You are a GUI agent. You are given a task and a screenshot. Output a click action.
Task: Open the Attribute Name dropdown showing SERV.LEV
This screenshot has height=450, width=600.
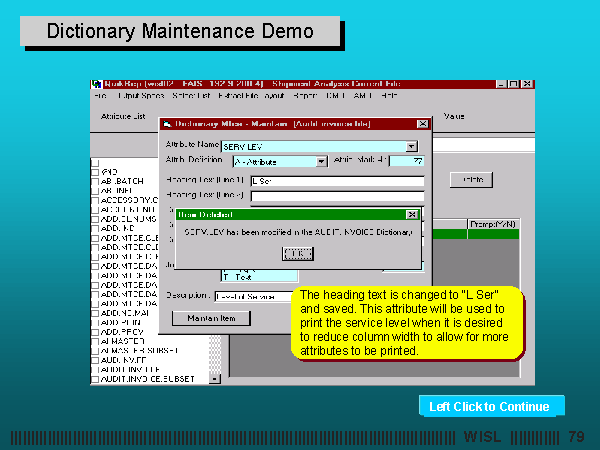(x=411, y=146)
